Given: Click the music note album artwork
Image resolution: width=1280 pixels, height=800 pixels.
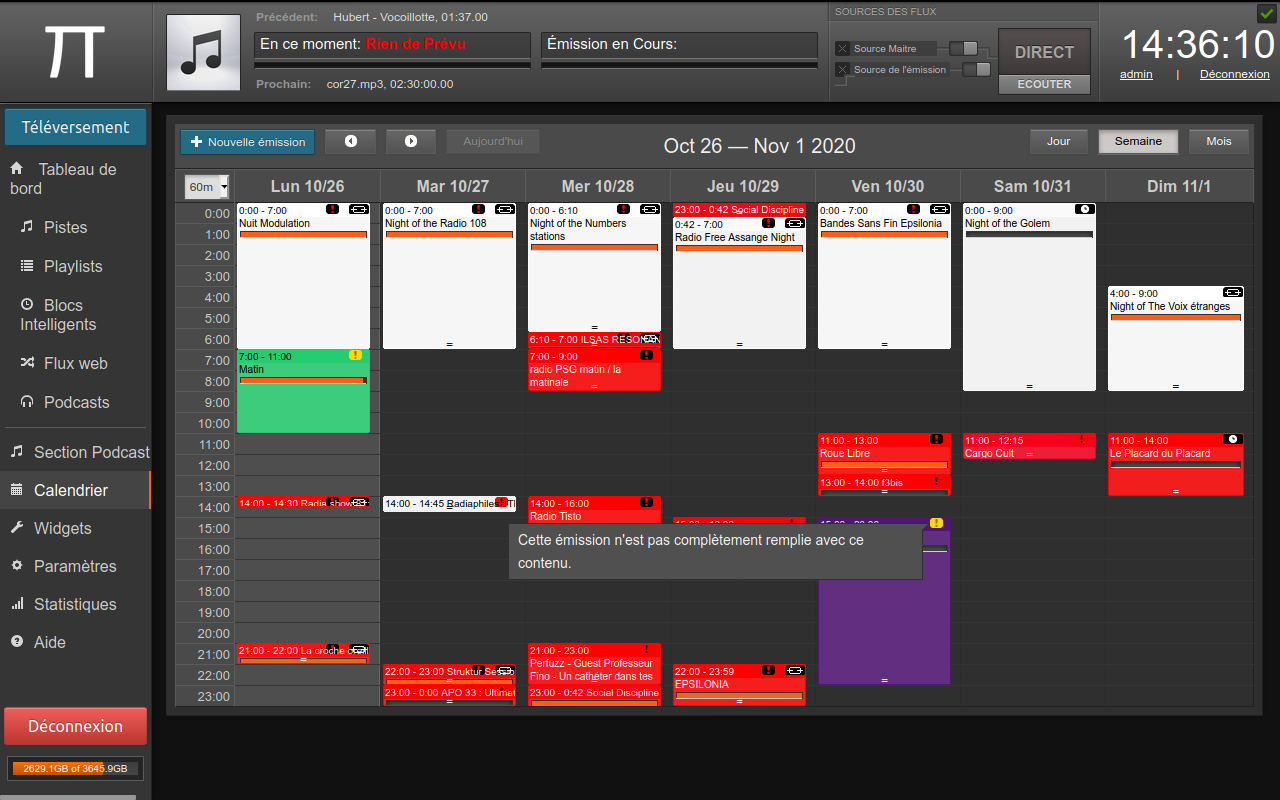Looking at the screenshot, I should click(203, 52).
